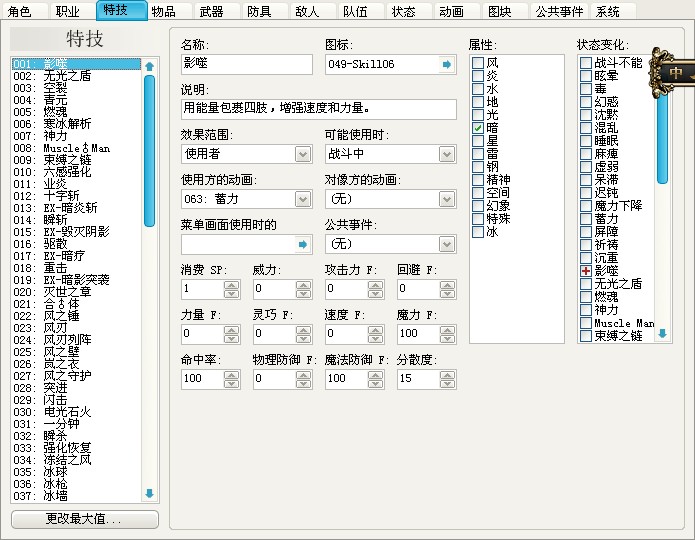Viewport: 695px width, 540px height.
Task: Open the 系统 tab
Action: pos(612,11)
